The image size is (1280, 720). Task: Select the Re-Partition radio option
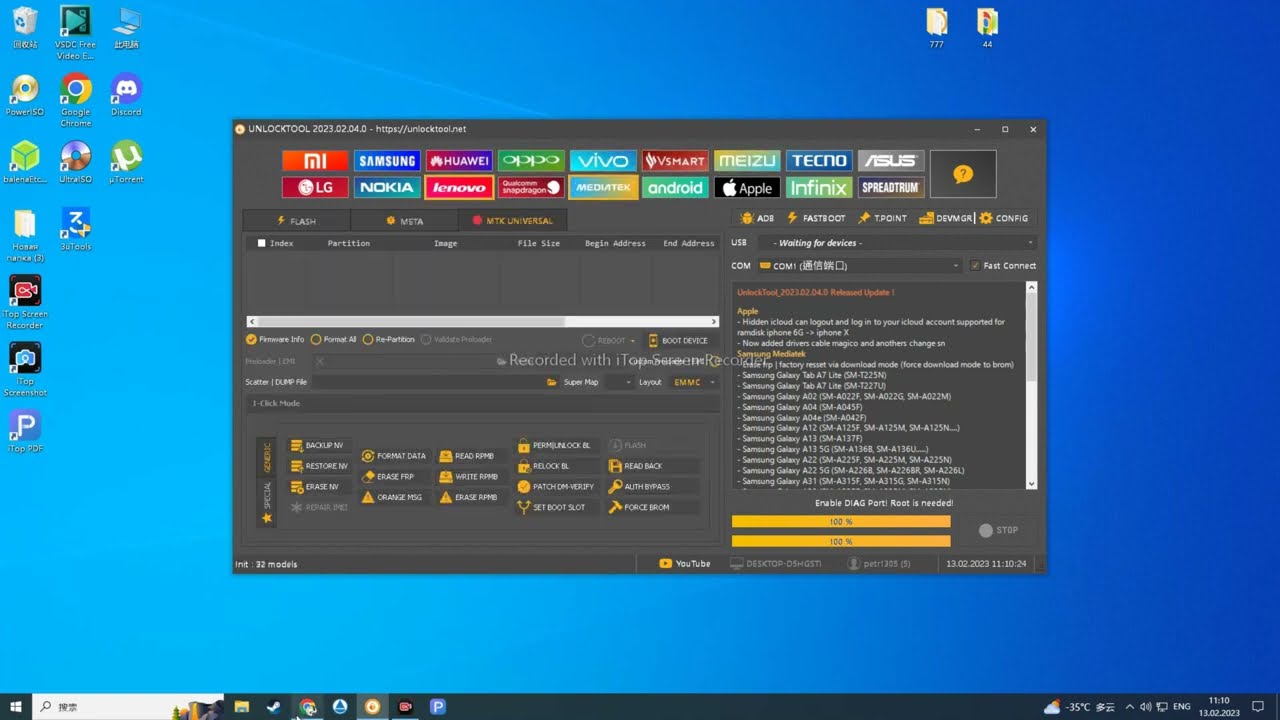coord(389,340)
